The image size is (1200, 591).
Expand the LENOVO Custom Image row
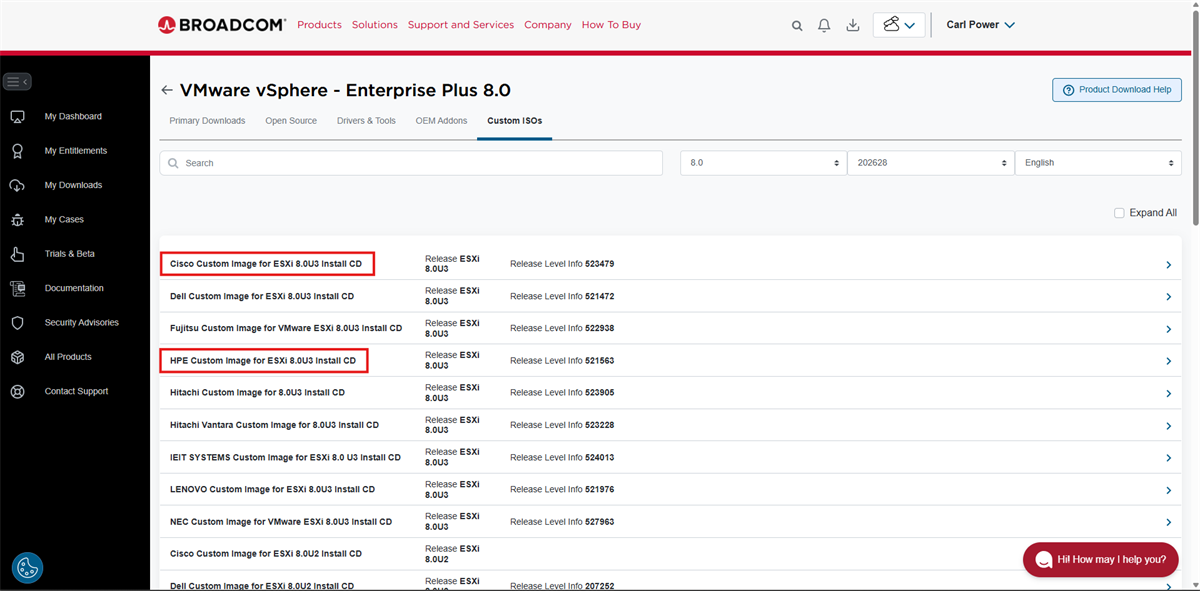point(1168,490)
